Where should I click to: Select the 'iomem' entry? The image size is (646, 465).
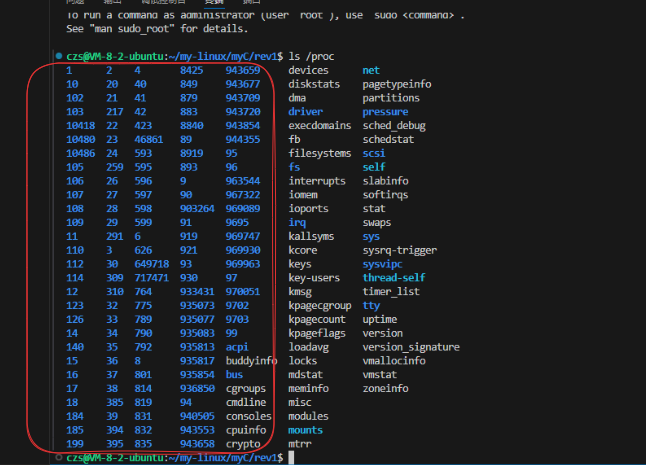pyautogui.click(x=303, y=195)
